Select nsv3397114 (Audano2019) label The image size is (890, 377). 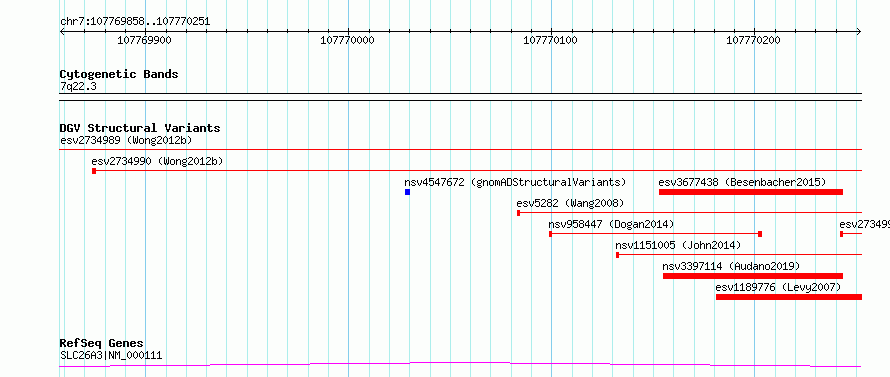tap(731, 266)
